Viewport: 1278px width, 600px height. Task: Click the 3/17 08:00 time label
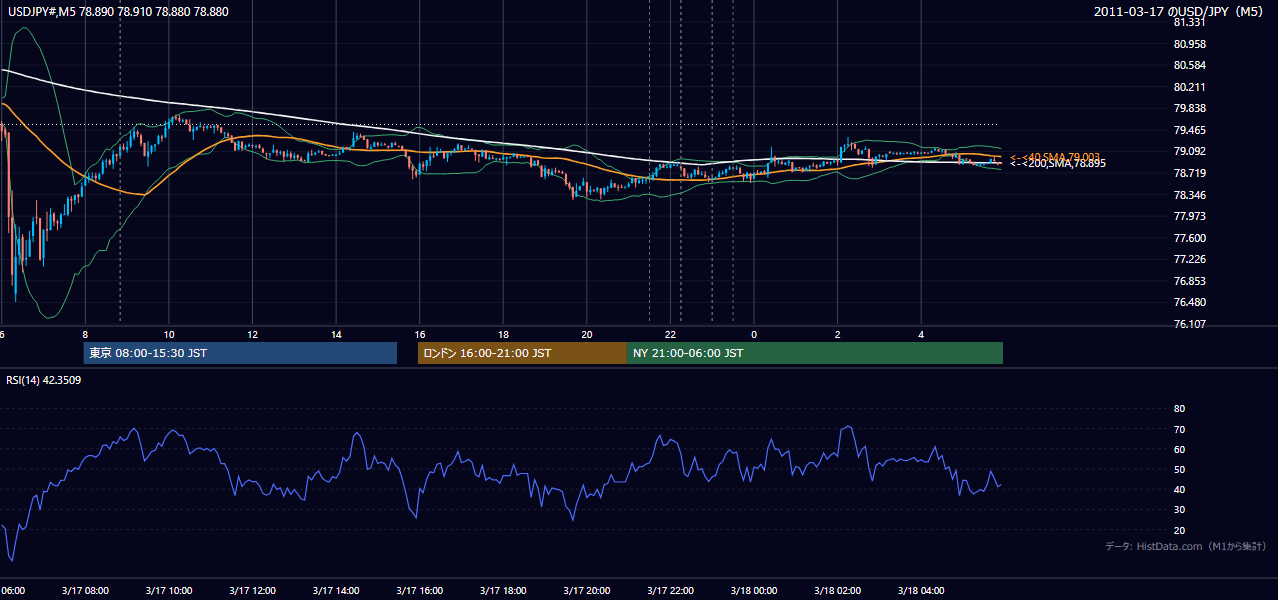click(85, 591)
